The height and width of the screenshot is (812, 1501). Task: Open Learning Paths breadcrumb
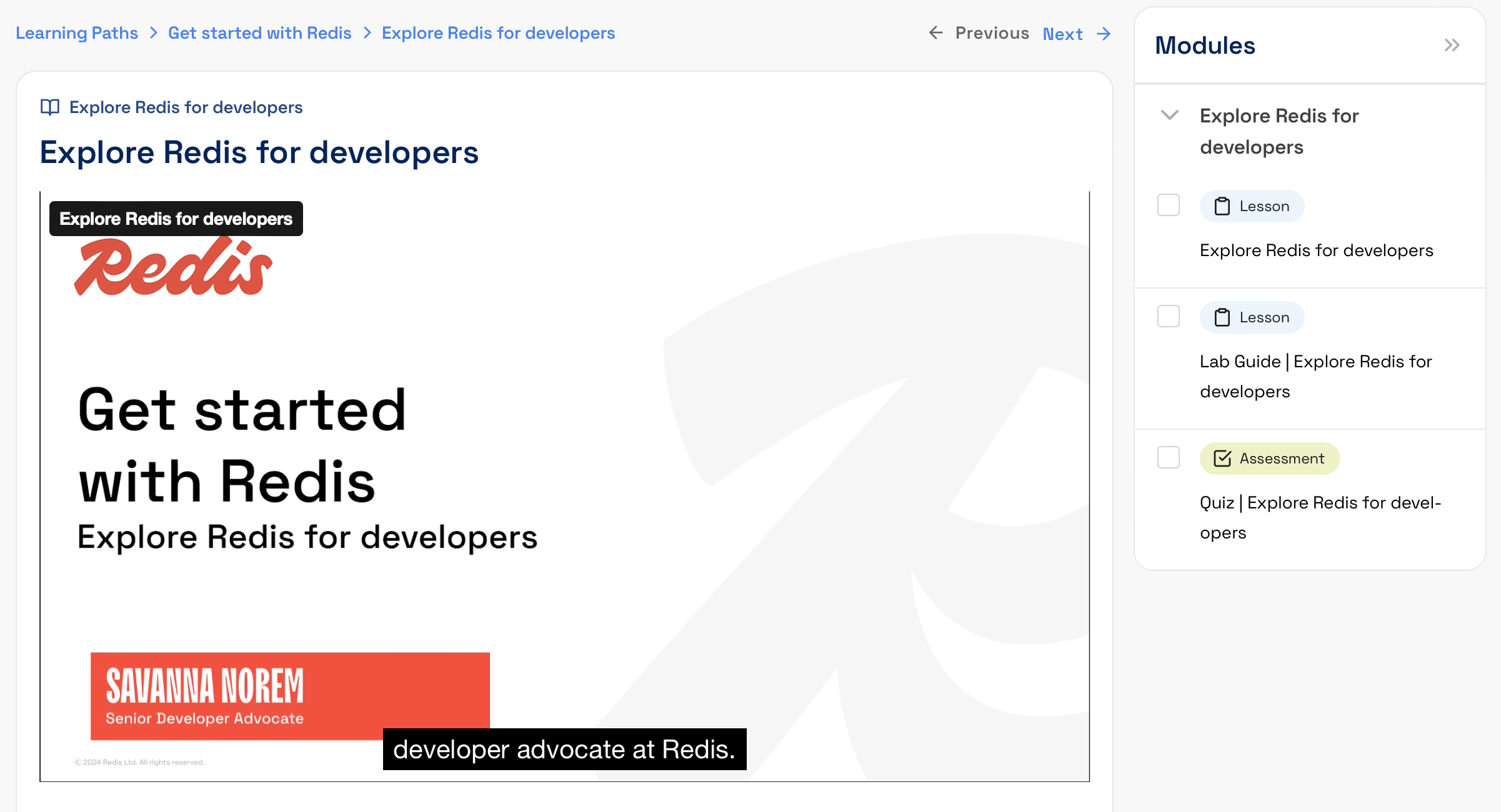[77, 32]
